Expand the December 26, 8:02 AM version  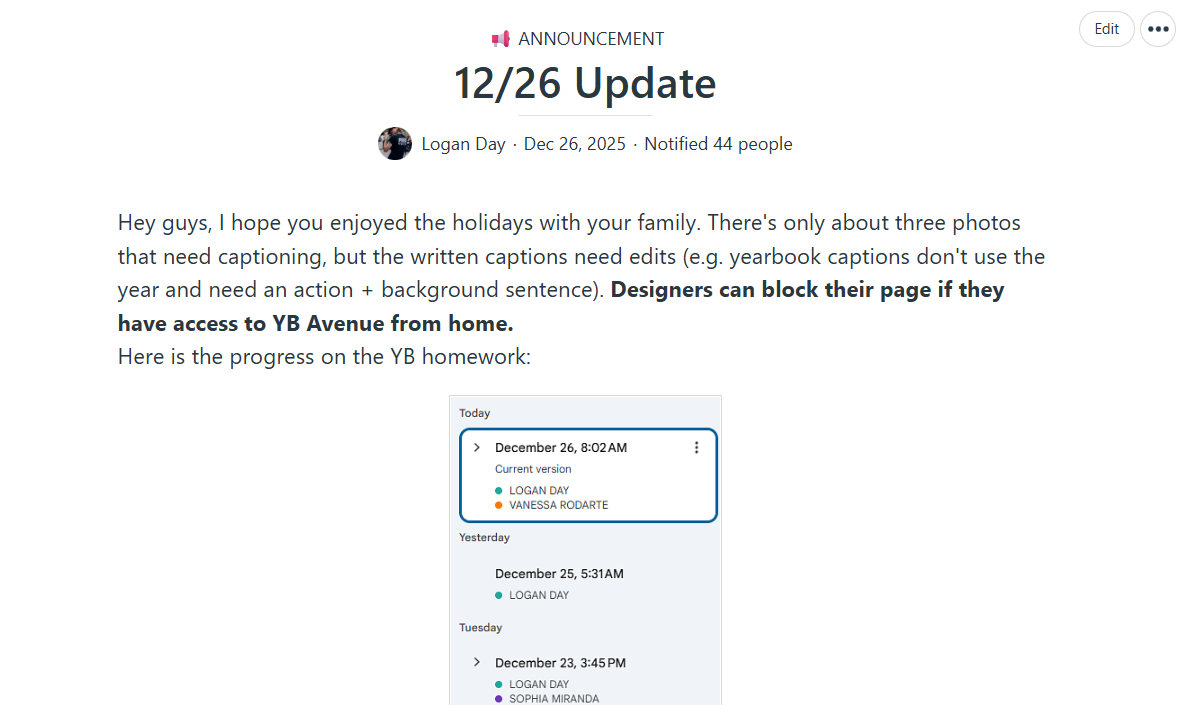click(x=477, y=448)
